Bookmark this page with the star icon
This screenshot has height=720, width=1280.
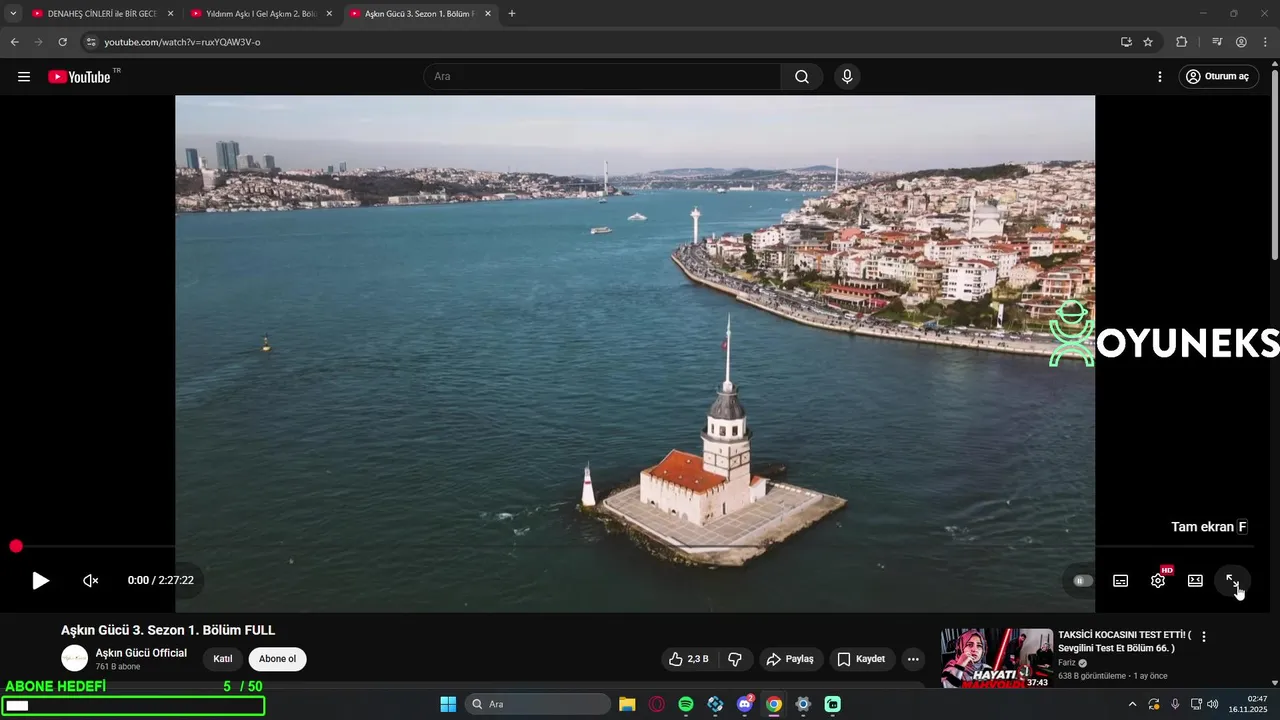[x=1148, y=42]
